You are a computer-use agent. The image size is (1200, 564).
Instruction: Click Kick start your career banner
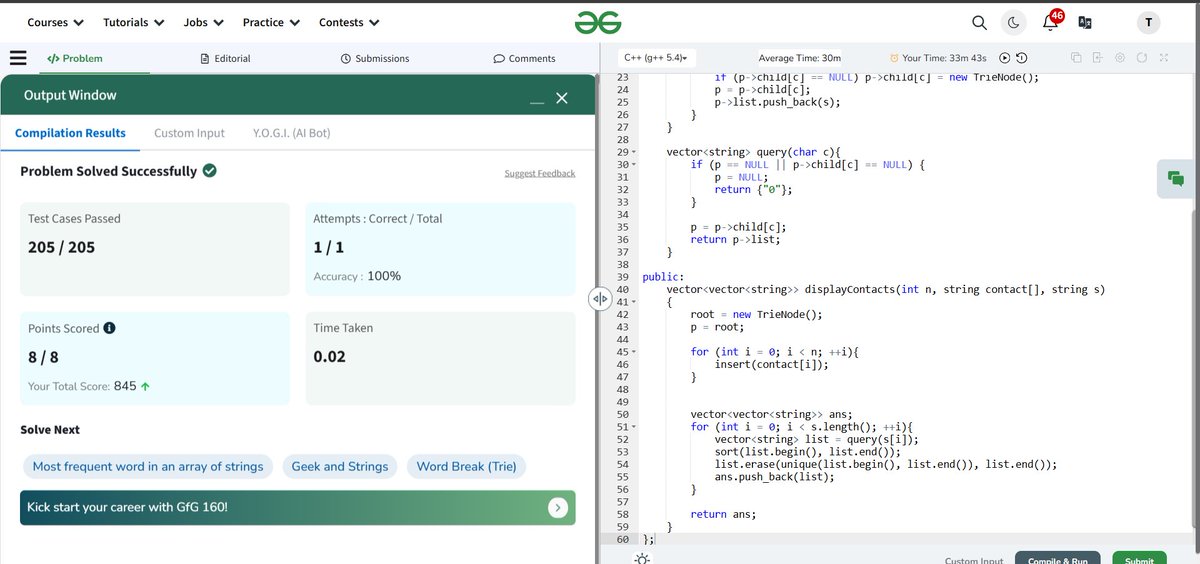point(297,508)
